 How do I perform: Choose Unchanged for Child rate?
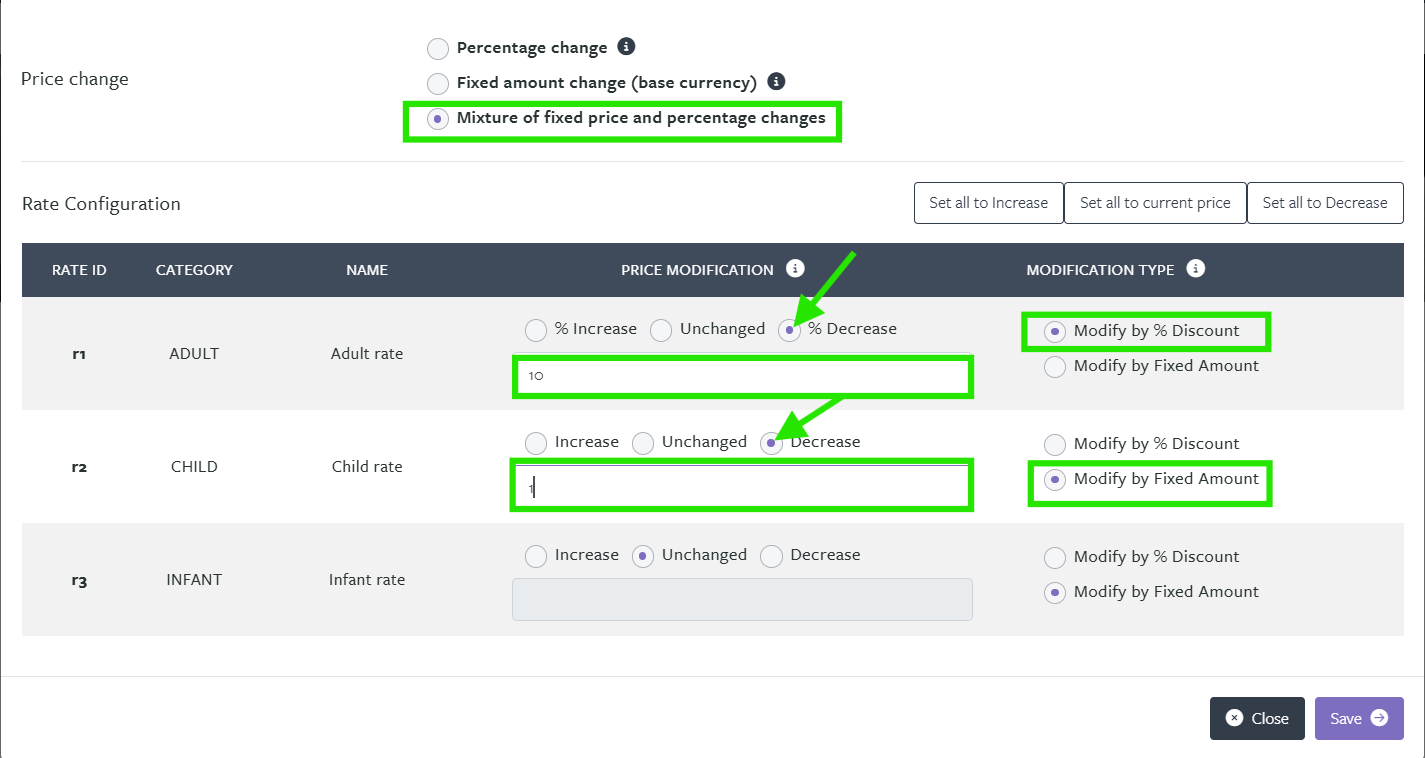[x=643, y=443]
